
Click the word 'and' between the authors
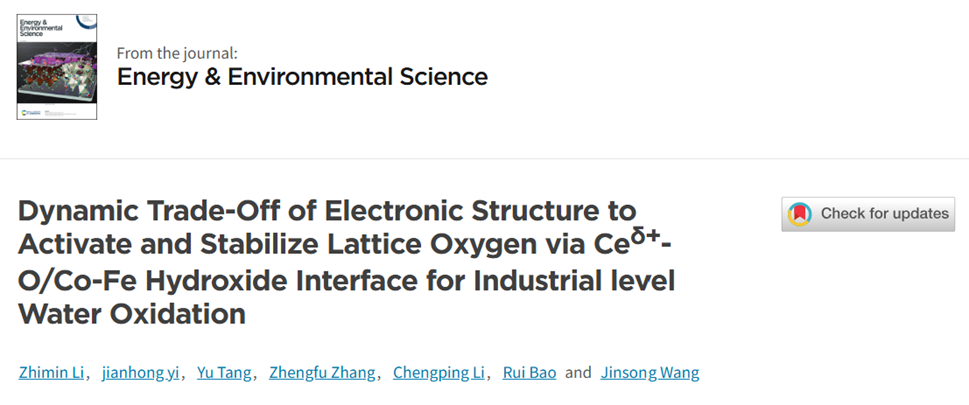[578, 373]
